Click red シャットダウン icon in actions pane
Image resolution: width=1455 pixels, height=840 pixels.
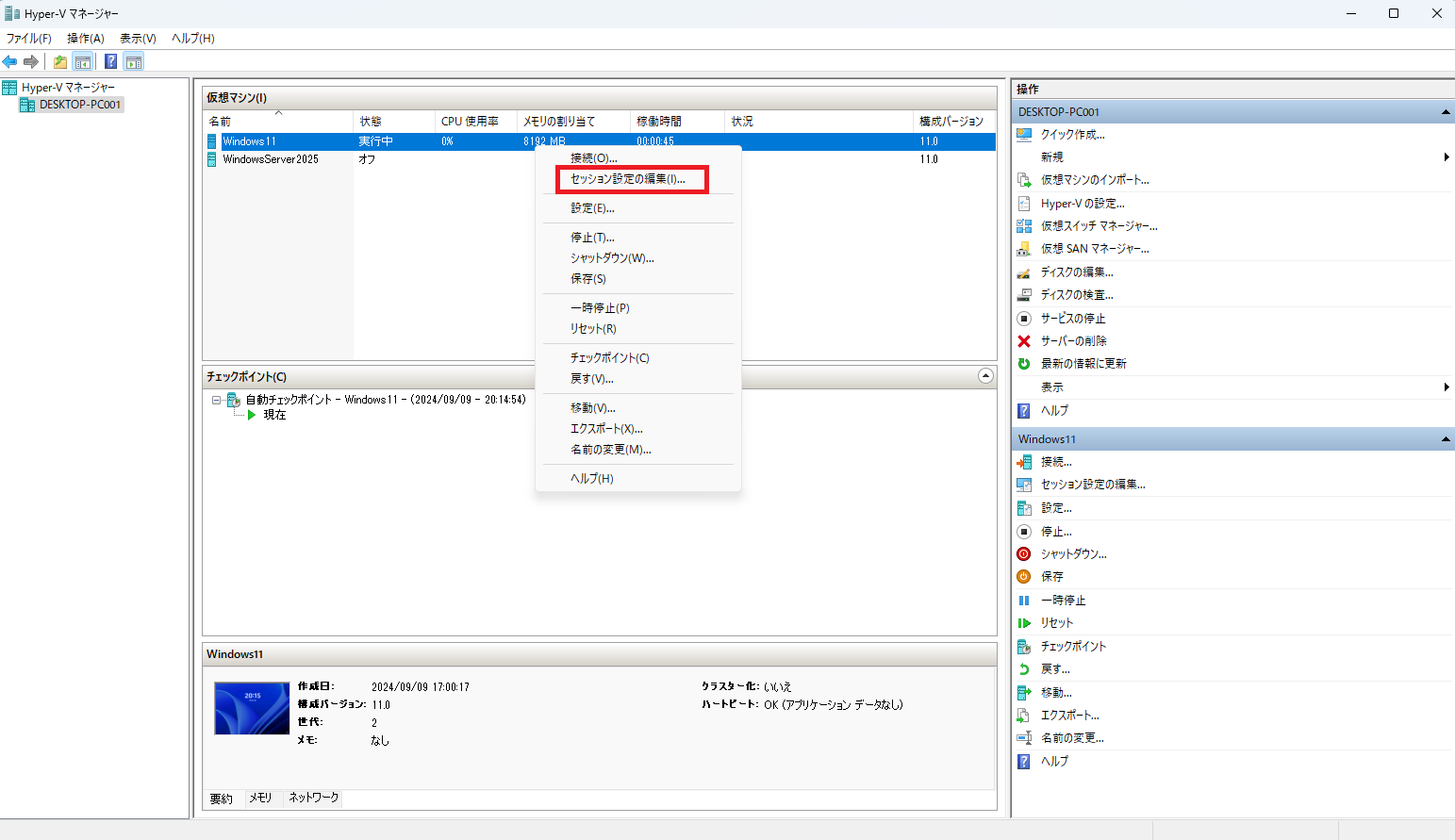tap(1024, 554)
